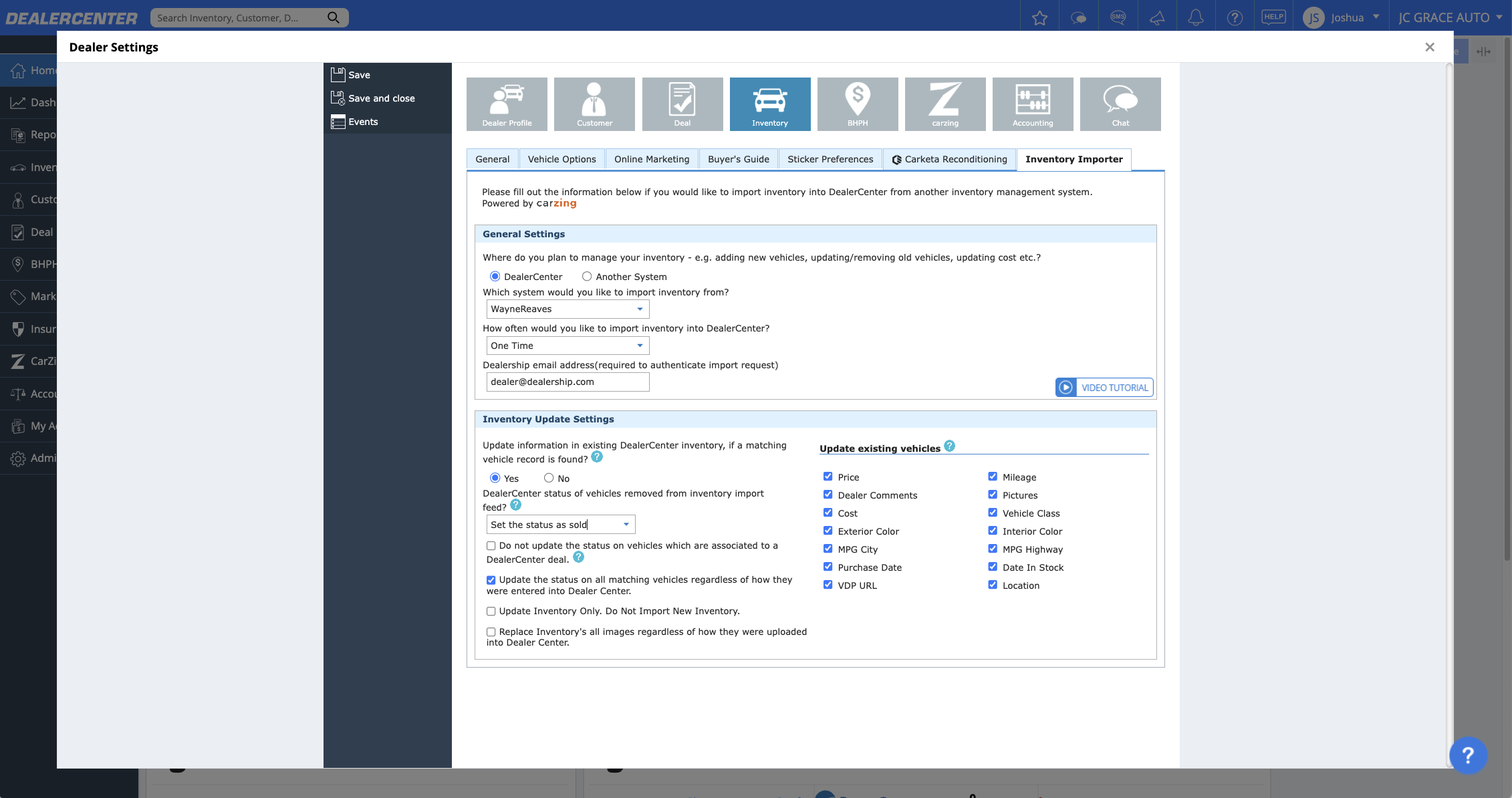Open the Sticker Preferences tab
Screen dimensions: 1512x798
tap(830, 159)
